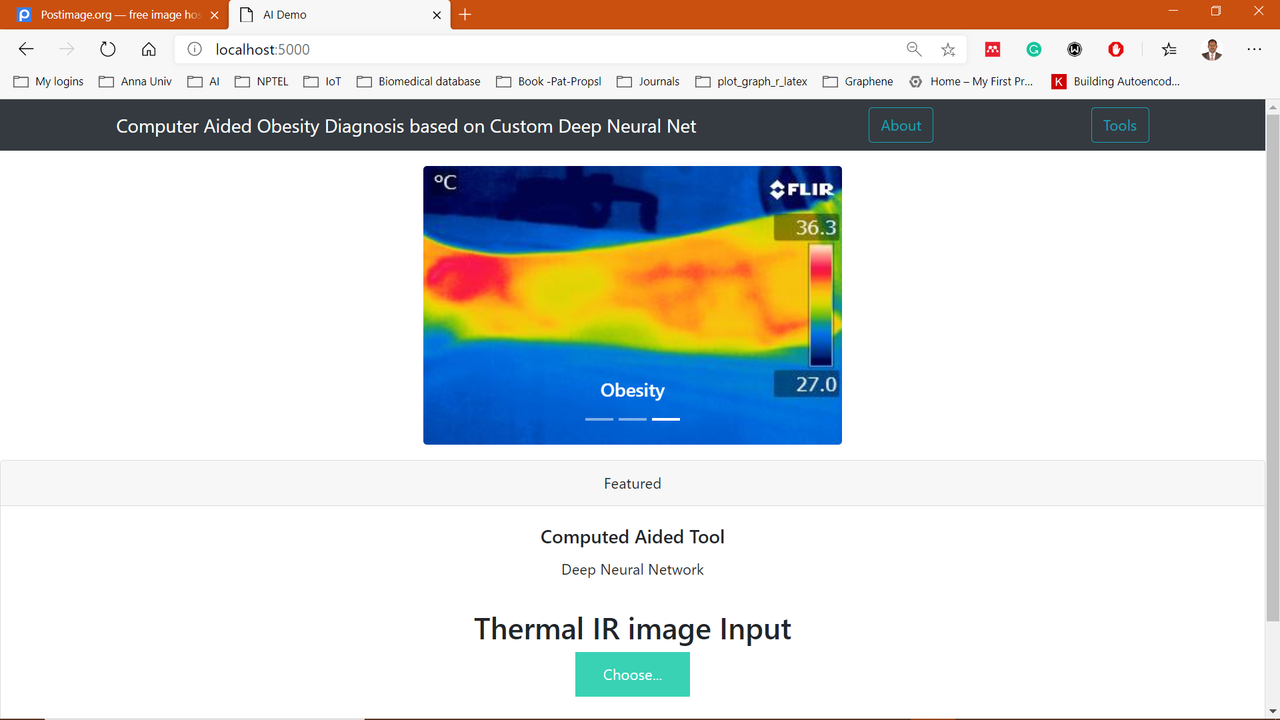Click the Deep Neural Network text

pos(632,570)
